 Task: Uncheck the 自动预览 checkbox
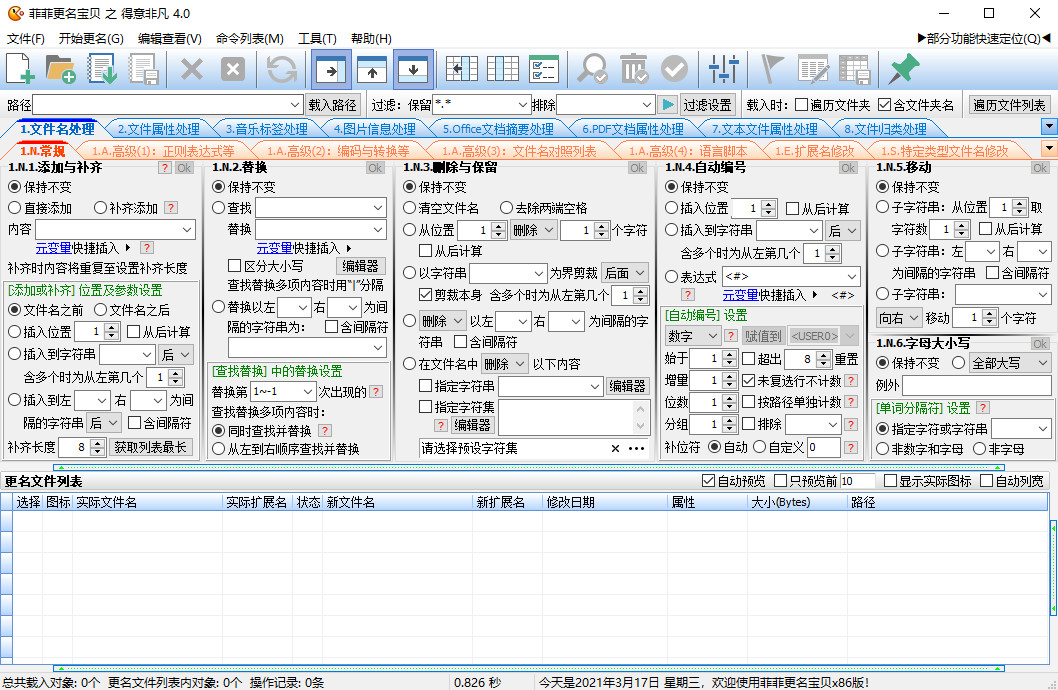(708, 481)
